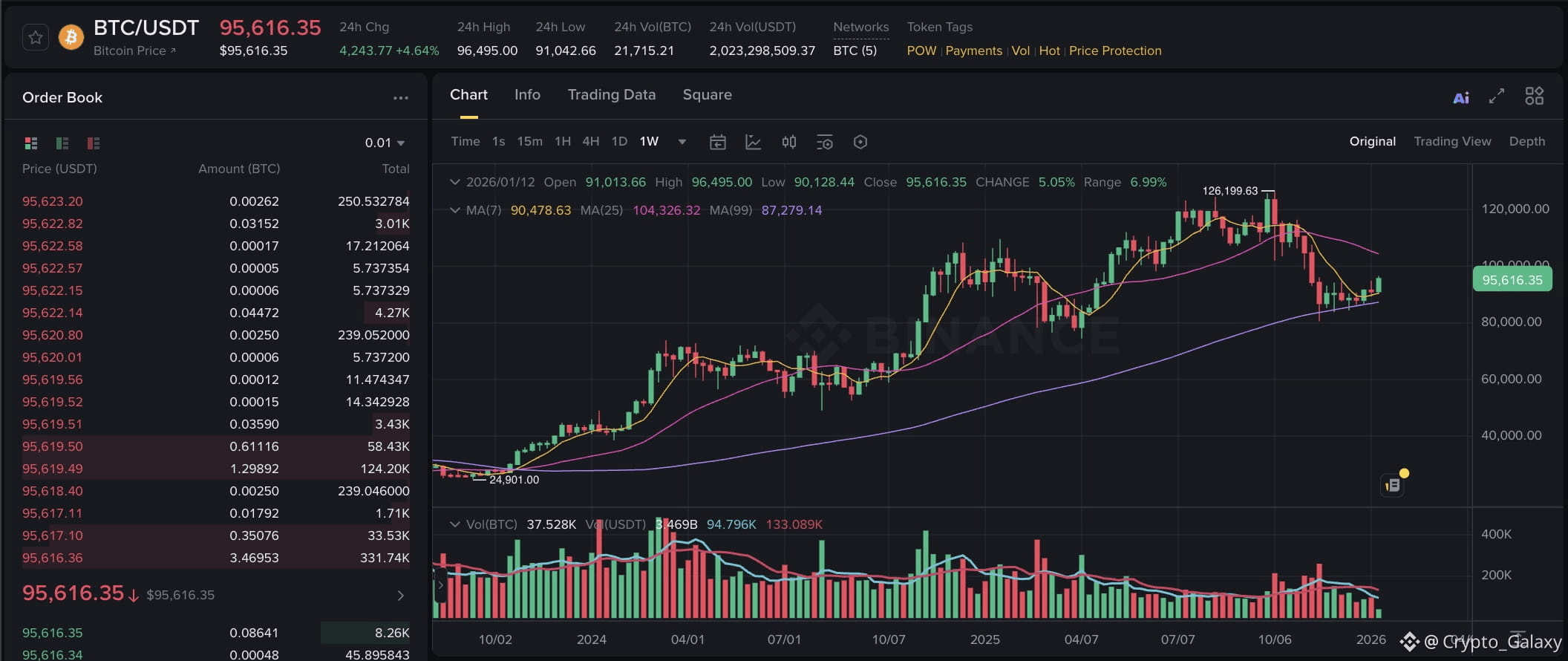
Task: Open the Trading Data tab
Action: [x=612, y=95]
